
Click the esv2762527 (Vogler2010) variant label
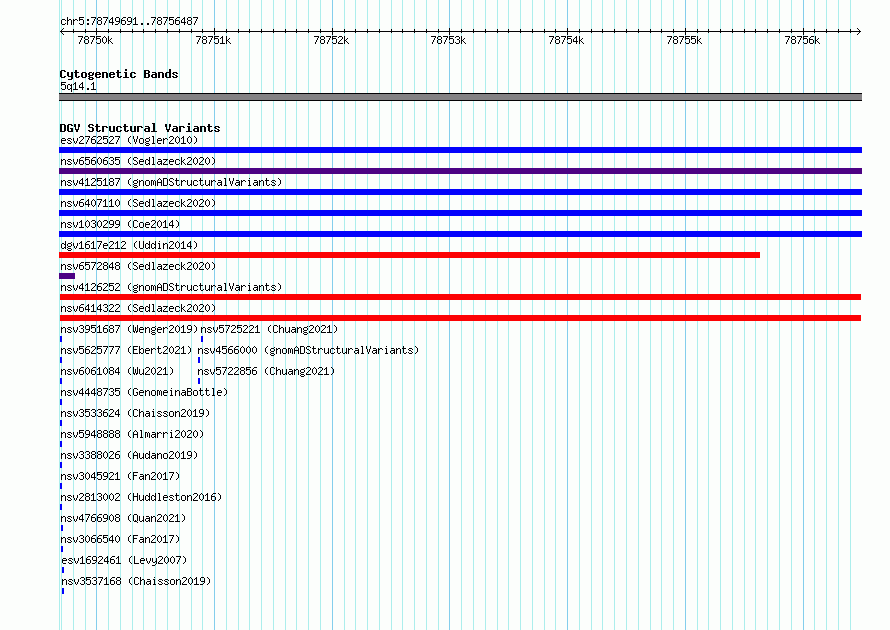coord(129,140)
